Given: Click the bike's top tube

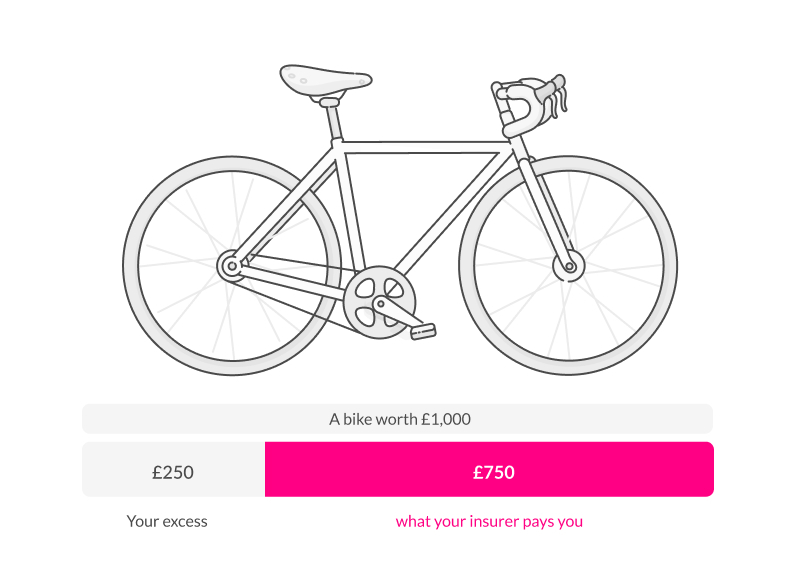Looking at the screenshot, I should coord(425,146).
